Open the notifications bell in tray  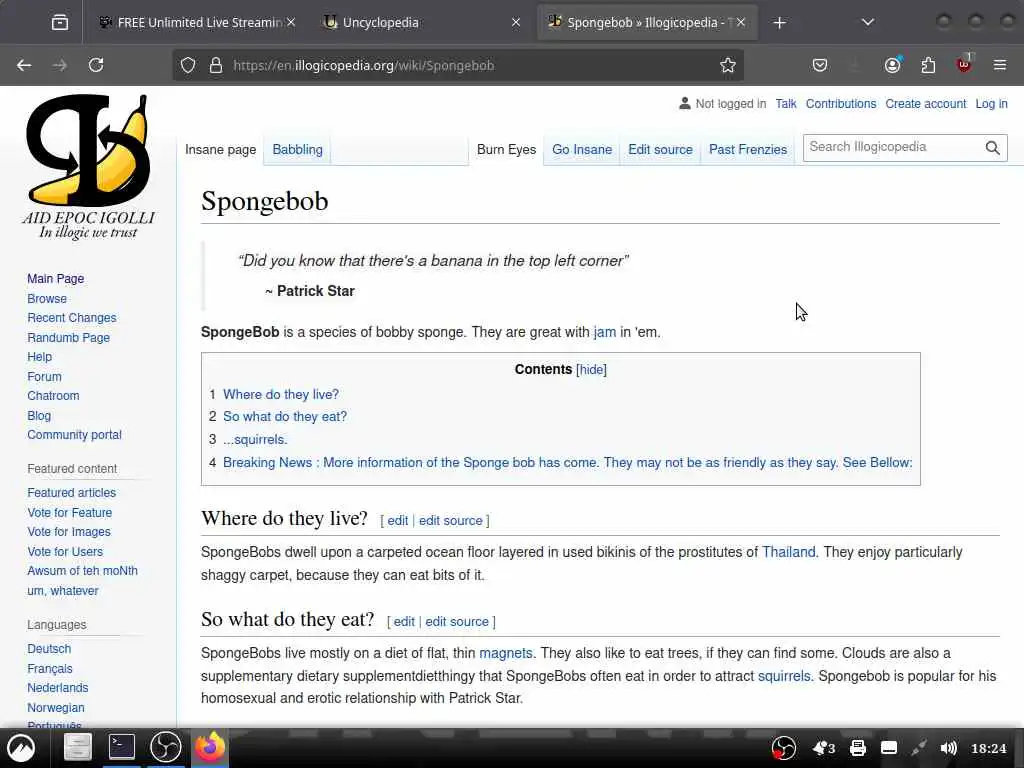(823, 748)
